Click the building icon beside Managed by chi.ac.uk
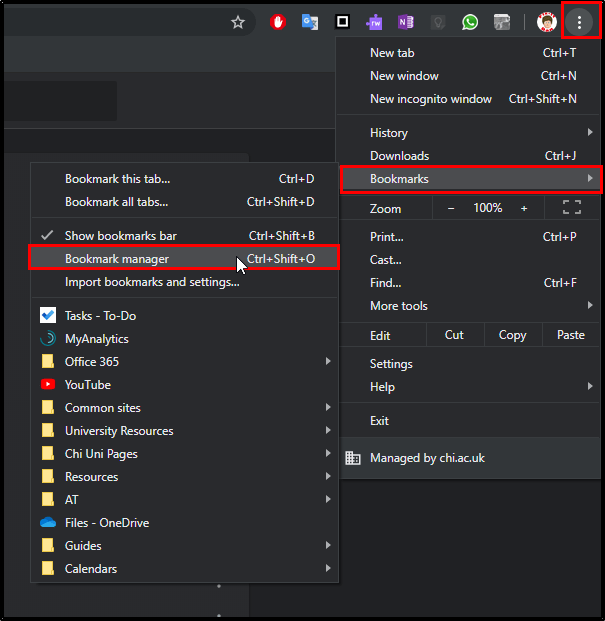The width and height of the screenshot is (605, 621). 353,458
